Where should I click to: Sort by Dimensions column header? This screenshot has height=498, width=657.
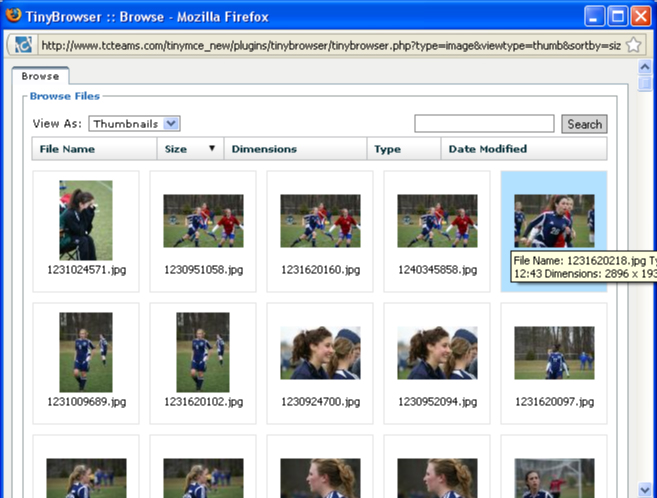coord(295,149)
